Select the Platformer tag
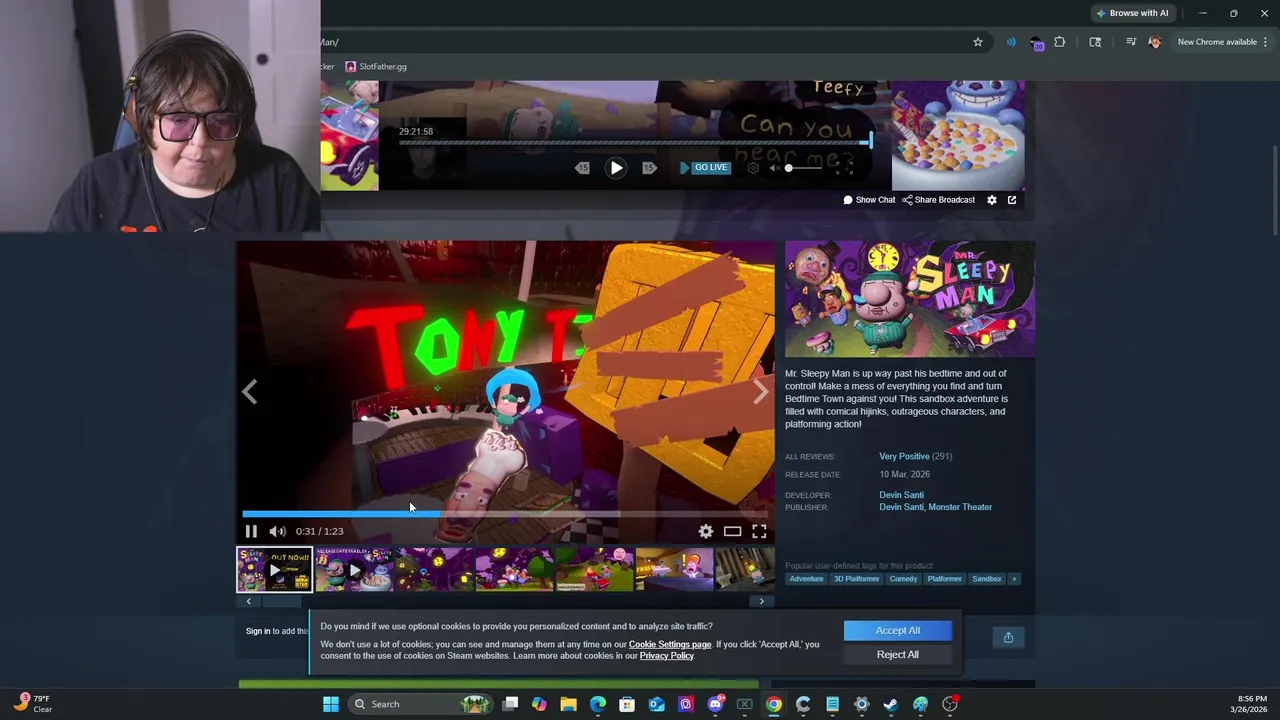Image resolution: width=1280 pixels, height=720 pixels. (944, 579)
